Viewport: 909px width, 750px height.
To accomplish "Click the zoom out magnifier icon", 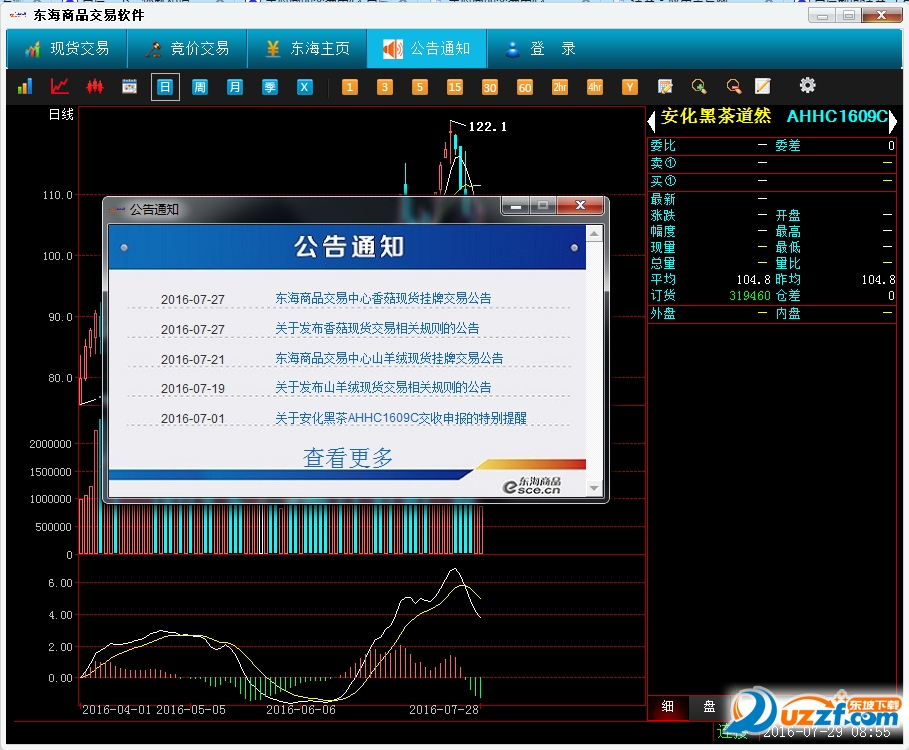I will tap(734, 87).
